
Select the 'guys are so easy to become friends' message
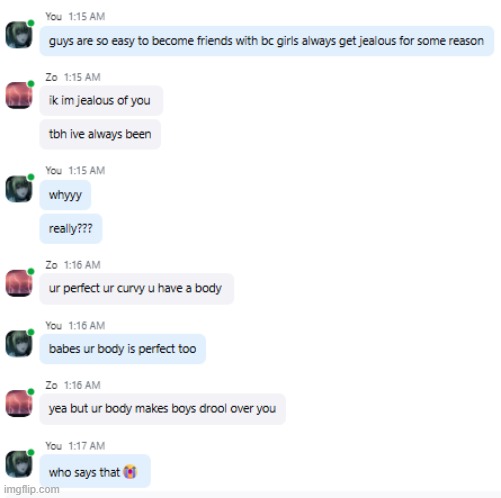[267, 41]
